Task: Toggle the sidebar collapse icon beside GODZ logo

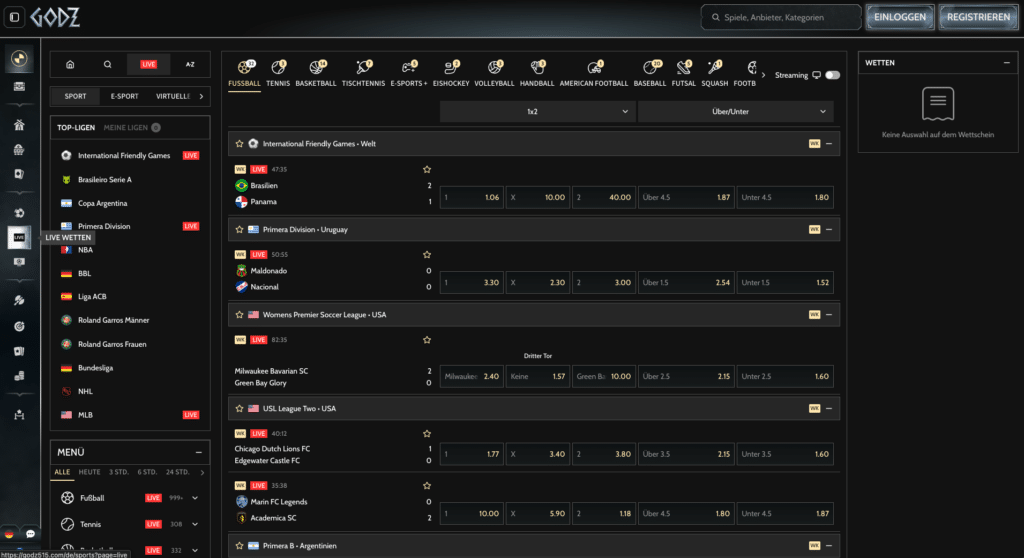Action: point(14,17)
